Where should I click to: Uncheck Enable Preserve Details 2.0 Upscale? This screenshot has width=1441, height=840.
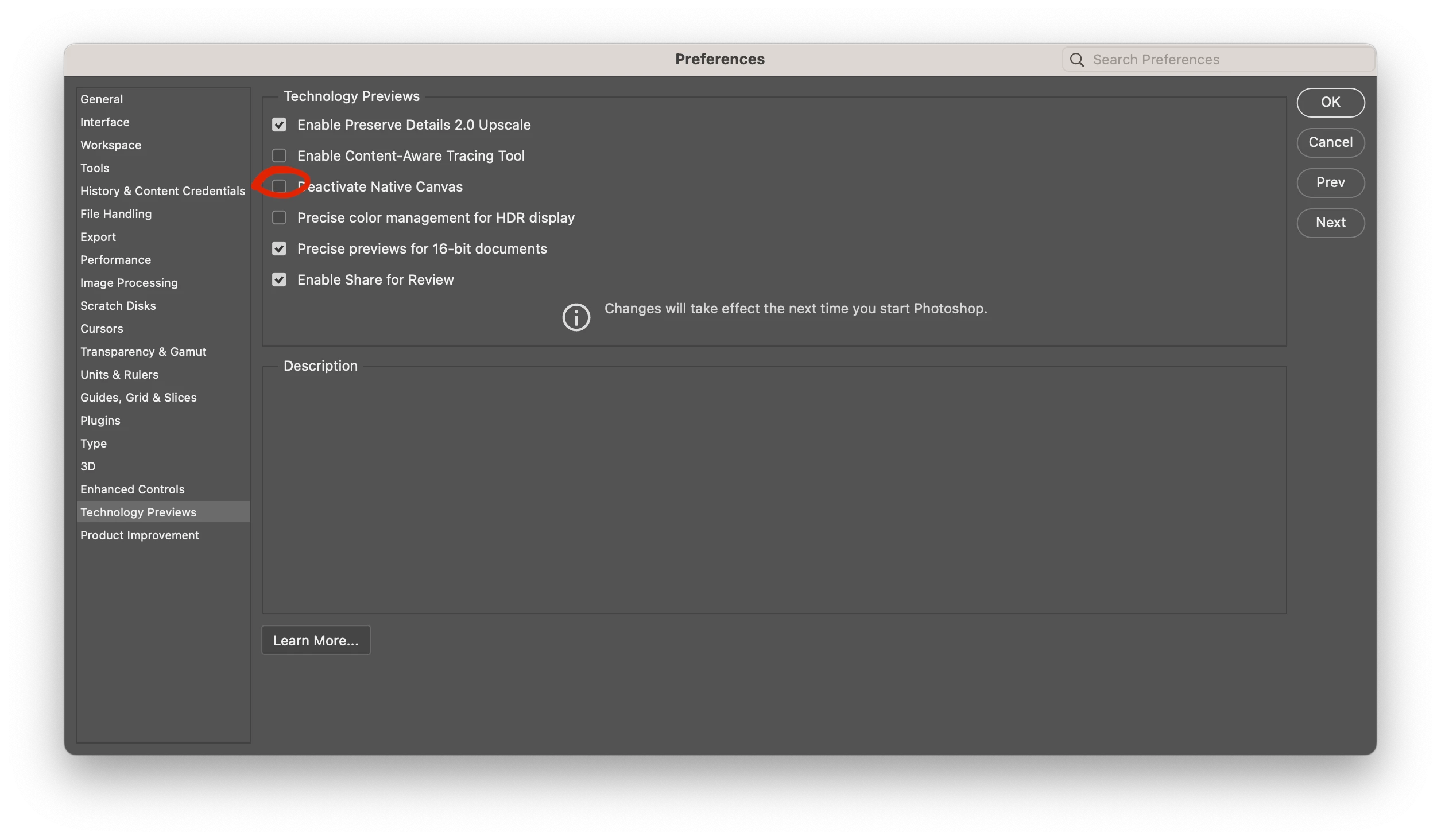[279, 125]
